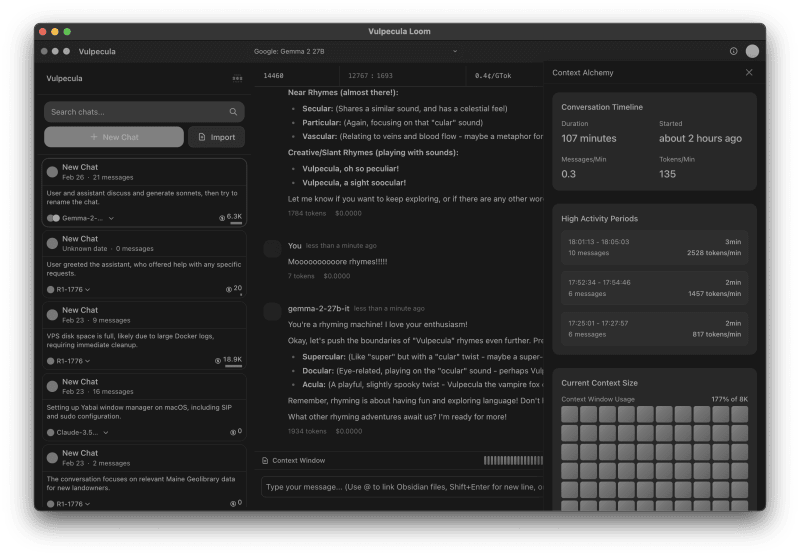Expand R1-1776 selector in the greeting chat
The image size is (800, 556).
(x=88, y=290)
